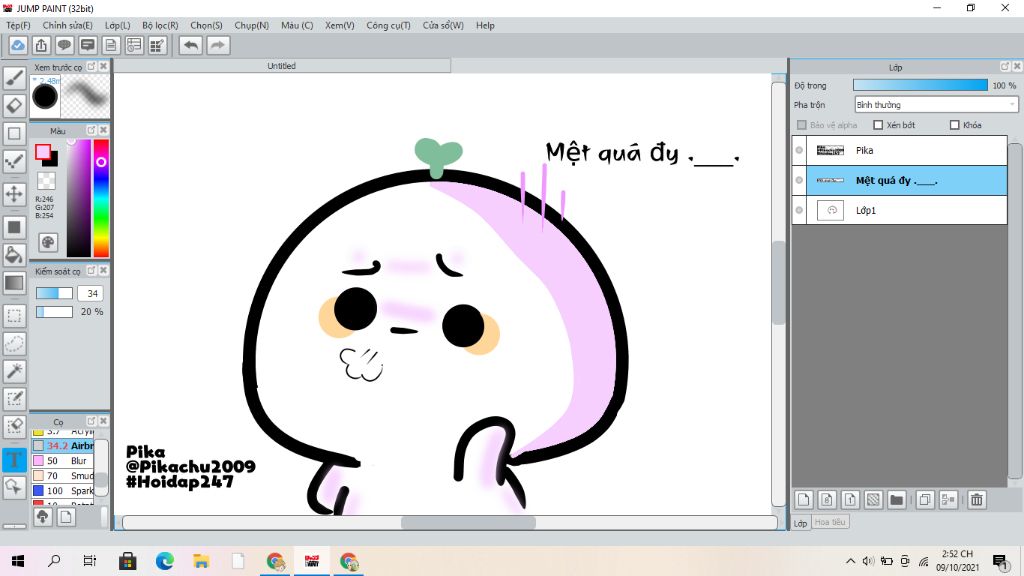Select the Untitled document tab
This screenshot has width=1024, height=576.
pos(281,66)
